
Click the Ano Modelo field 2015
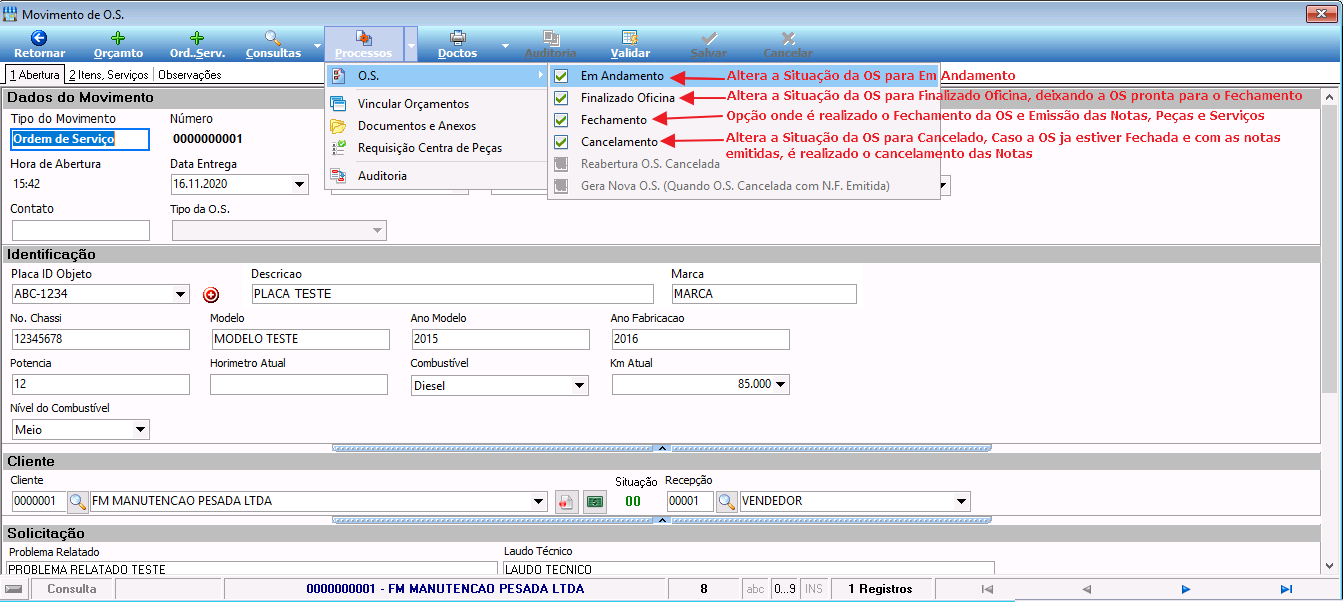pyautogui.click(x=500, y=339)
